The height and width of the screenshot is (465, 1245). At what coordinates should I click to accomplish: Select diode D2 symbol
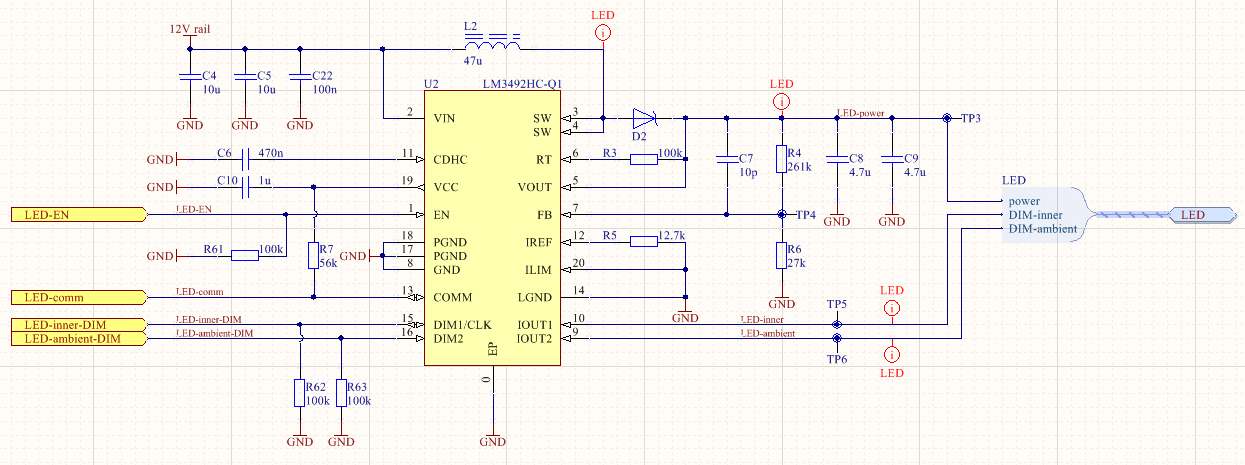point(643,118)
